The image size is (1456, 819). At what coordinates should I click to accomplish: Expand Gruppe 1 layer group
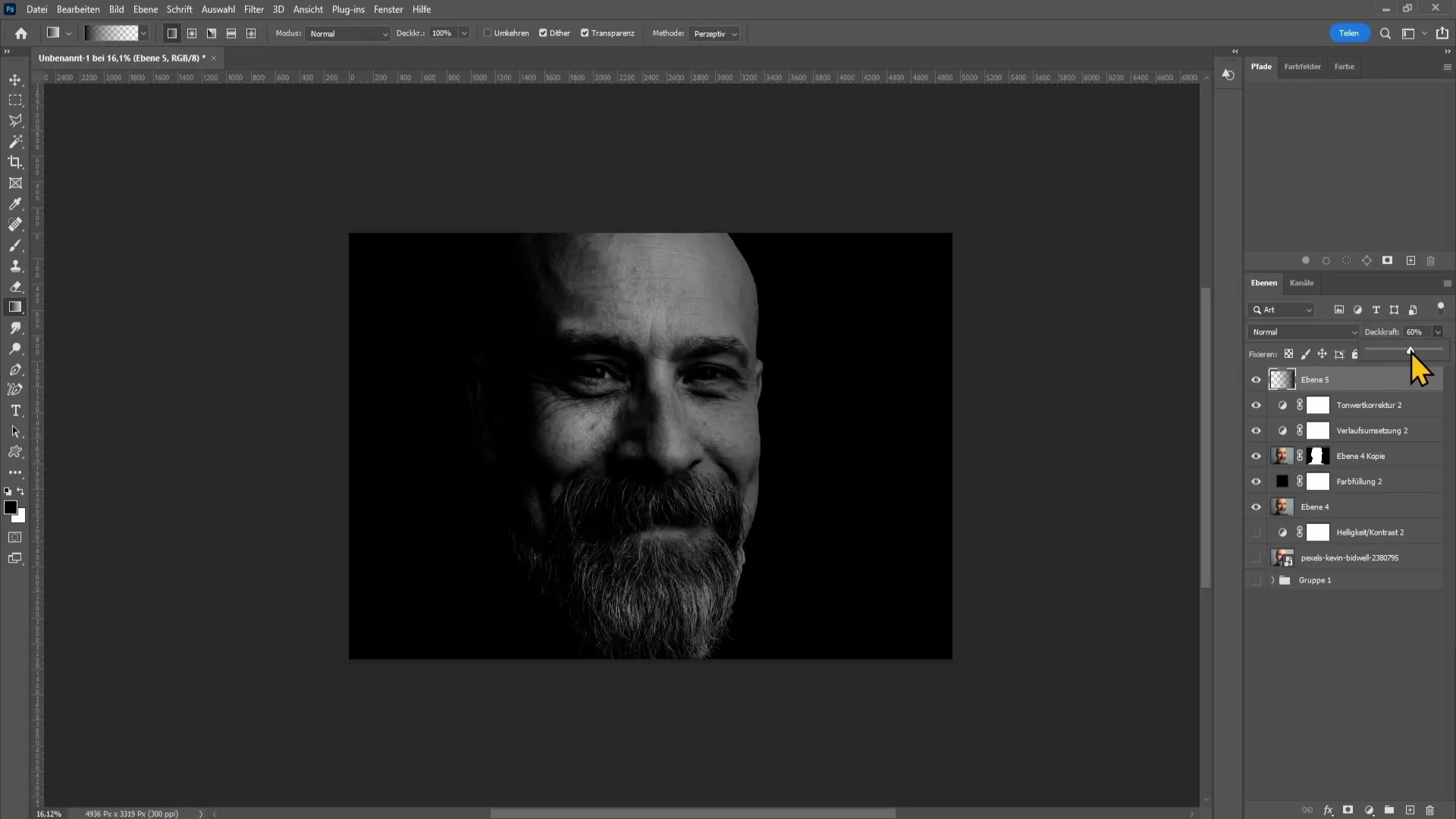1270,580
